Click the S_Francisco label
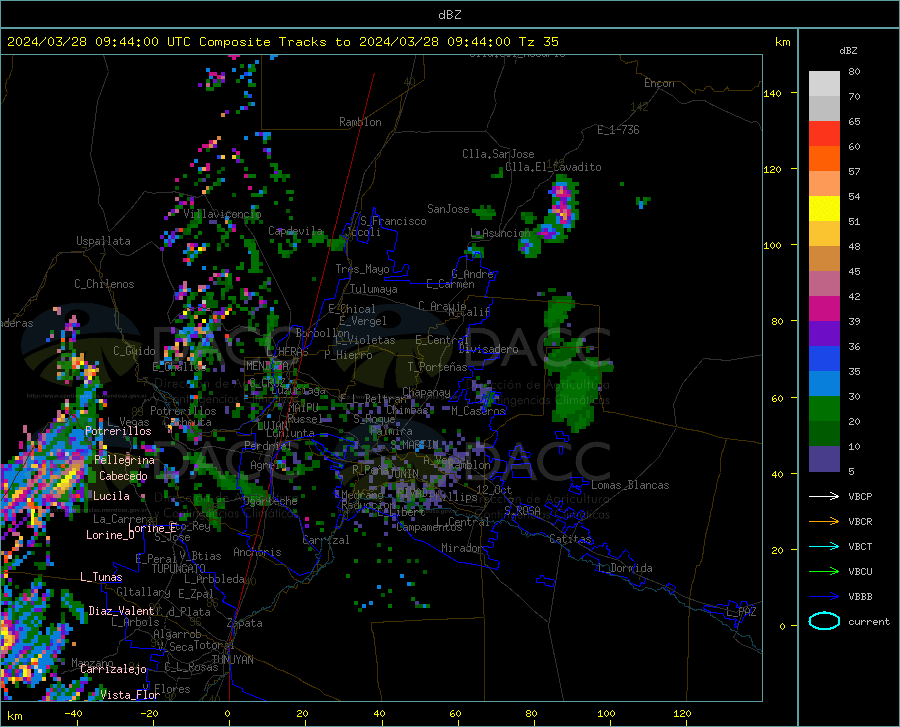900x727 pixels. tap(393, 221)
